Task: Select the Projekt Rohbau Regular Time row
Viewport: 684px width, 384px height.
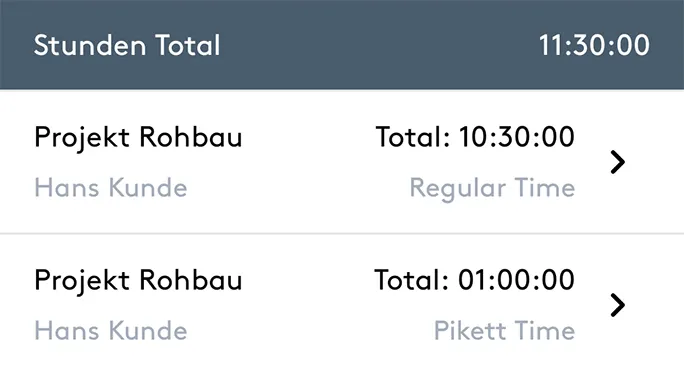Action: pyautogui.click(x=342, y=162)
